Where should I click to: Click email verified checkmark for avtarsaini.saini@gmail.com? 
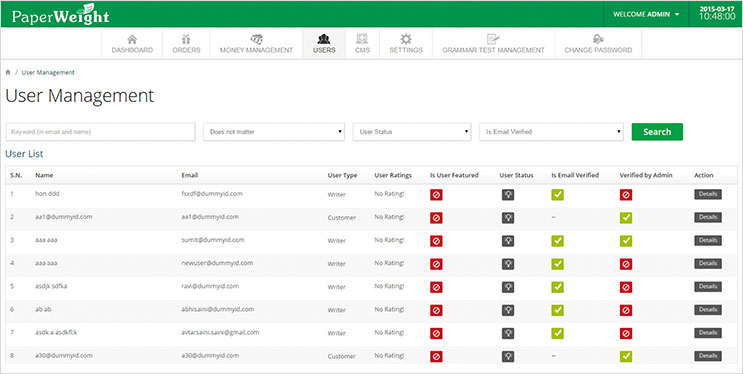(x=558, y=333)
